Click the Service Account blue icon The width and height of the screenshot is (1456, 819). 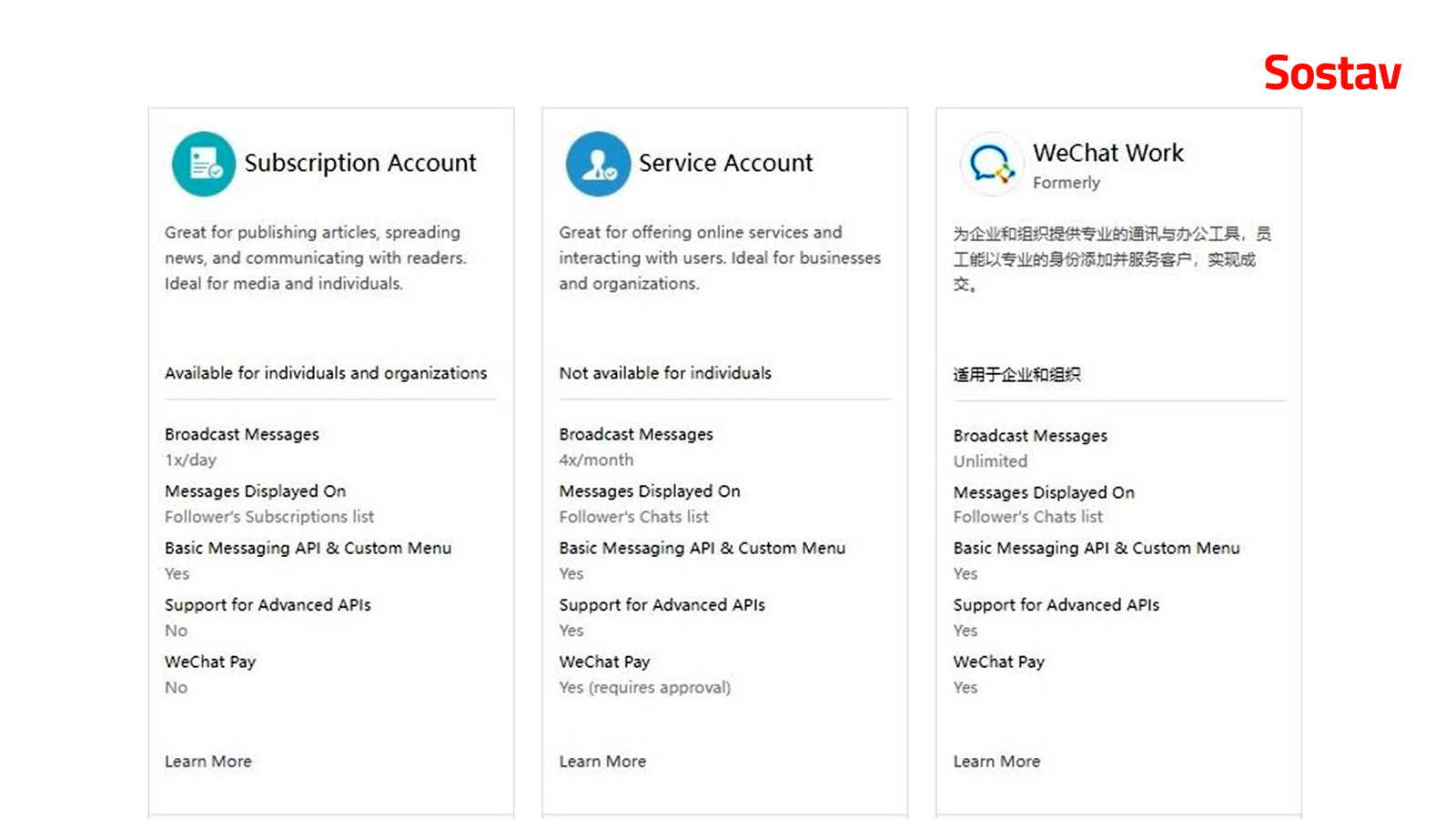point(598,164)
